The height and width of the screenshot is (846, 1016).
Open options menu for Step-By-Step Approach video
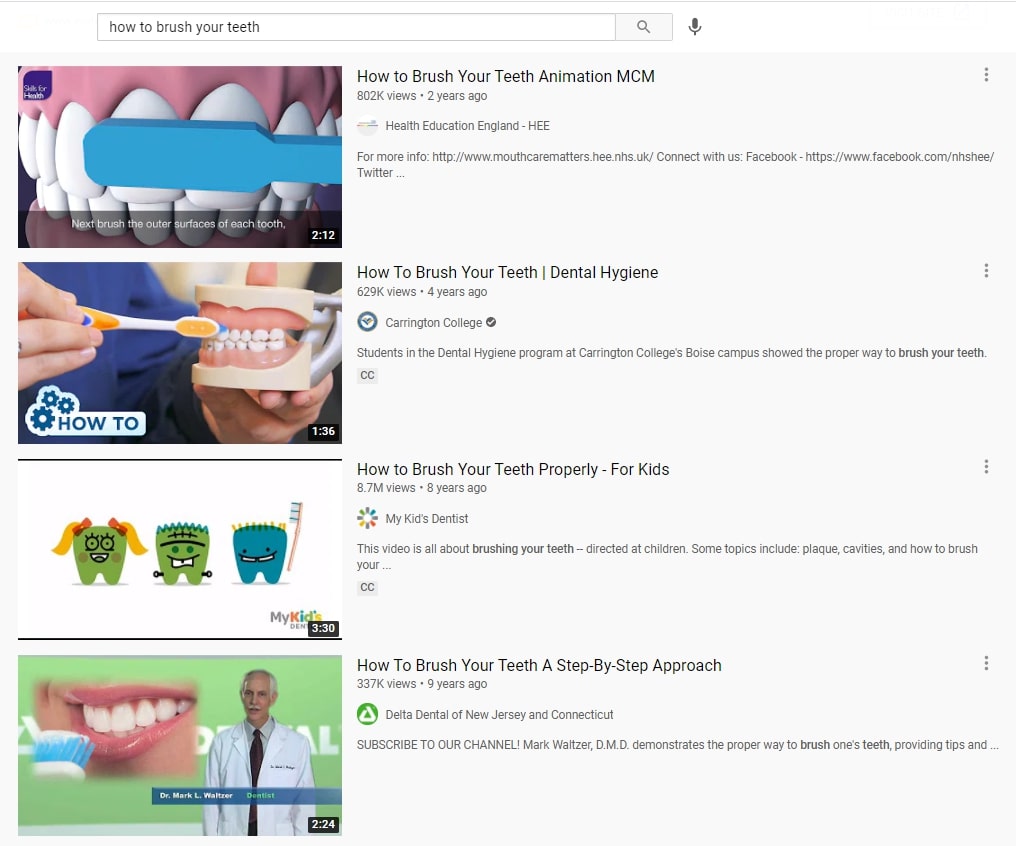[986, 663]
